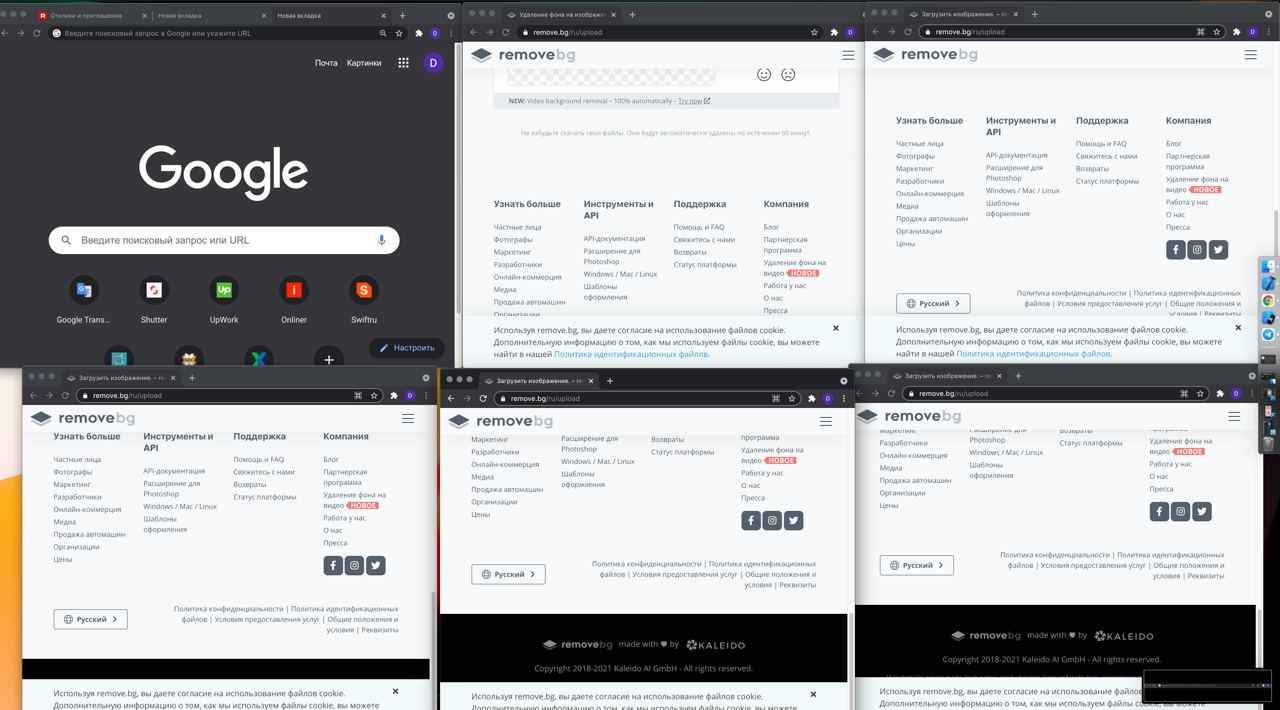
Task: Start voice search with the microphone icon
Action: pos(381,240)
